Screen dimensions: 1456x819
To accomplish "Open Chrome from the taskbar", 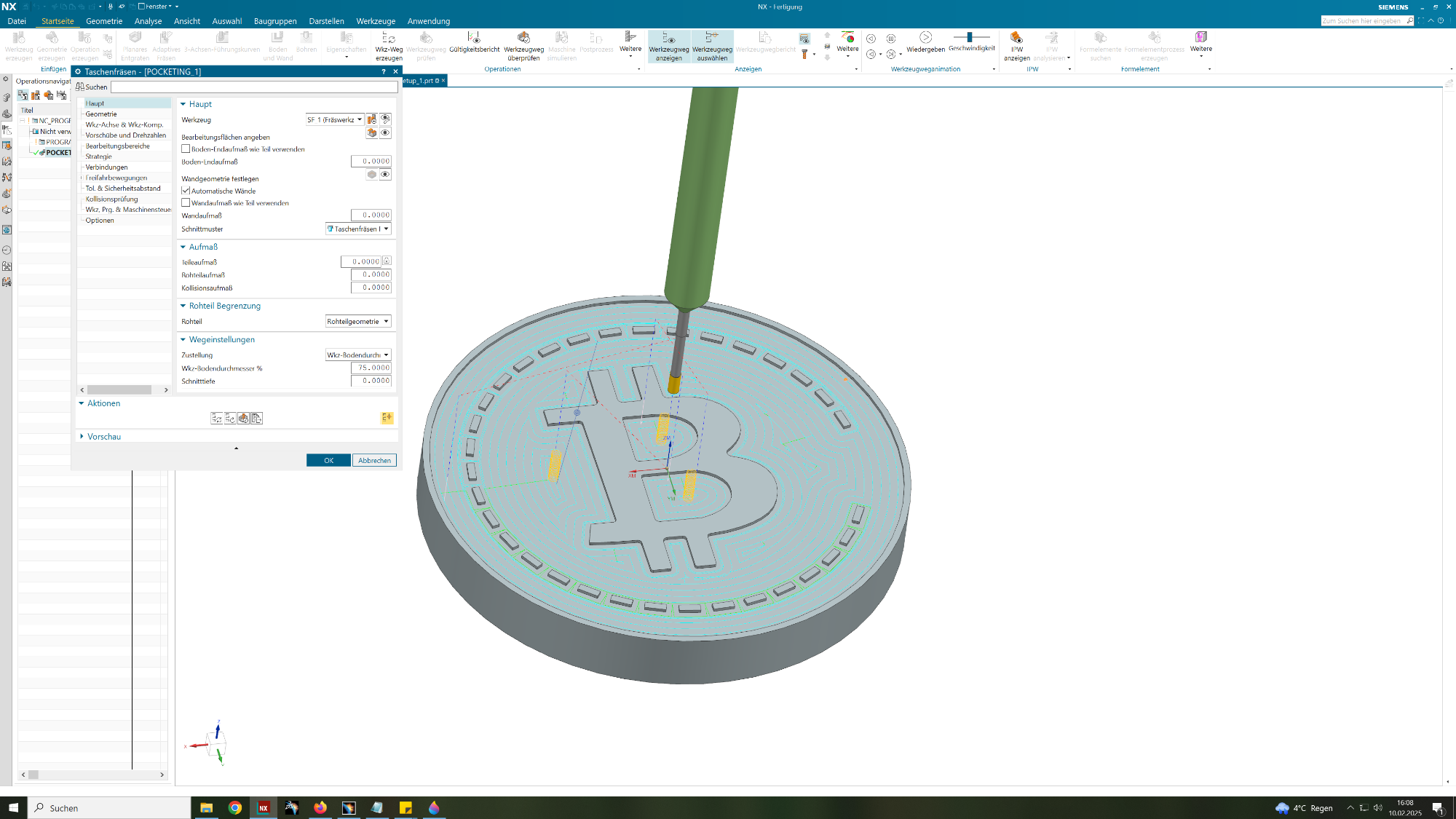I will pos(234,807).
